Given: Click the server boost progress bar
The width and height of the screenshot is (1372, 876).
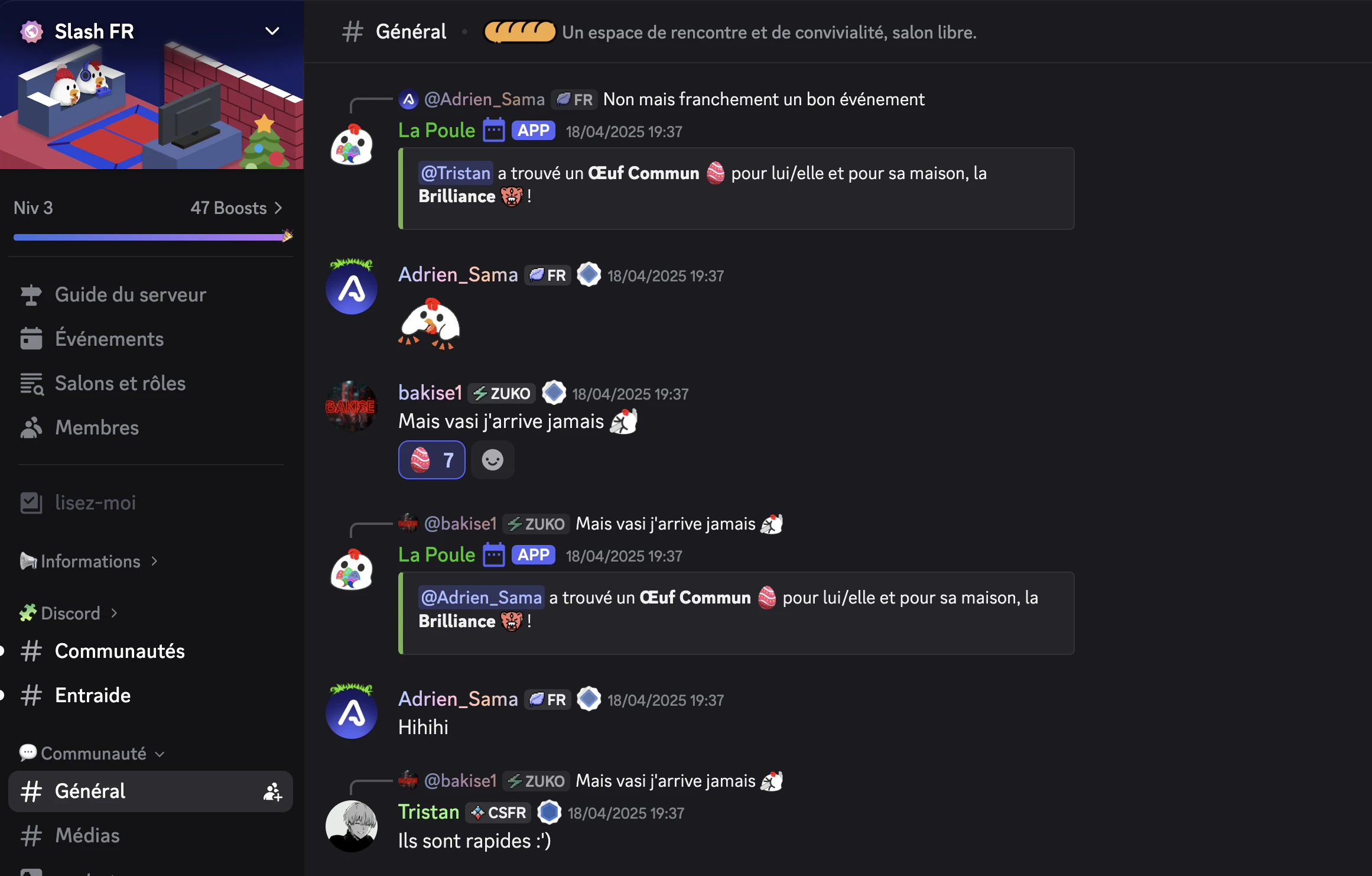Looking at the screenshot, I should click(x=153, y=236).
